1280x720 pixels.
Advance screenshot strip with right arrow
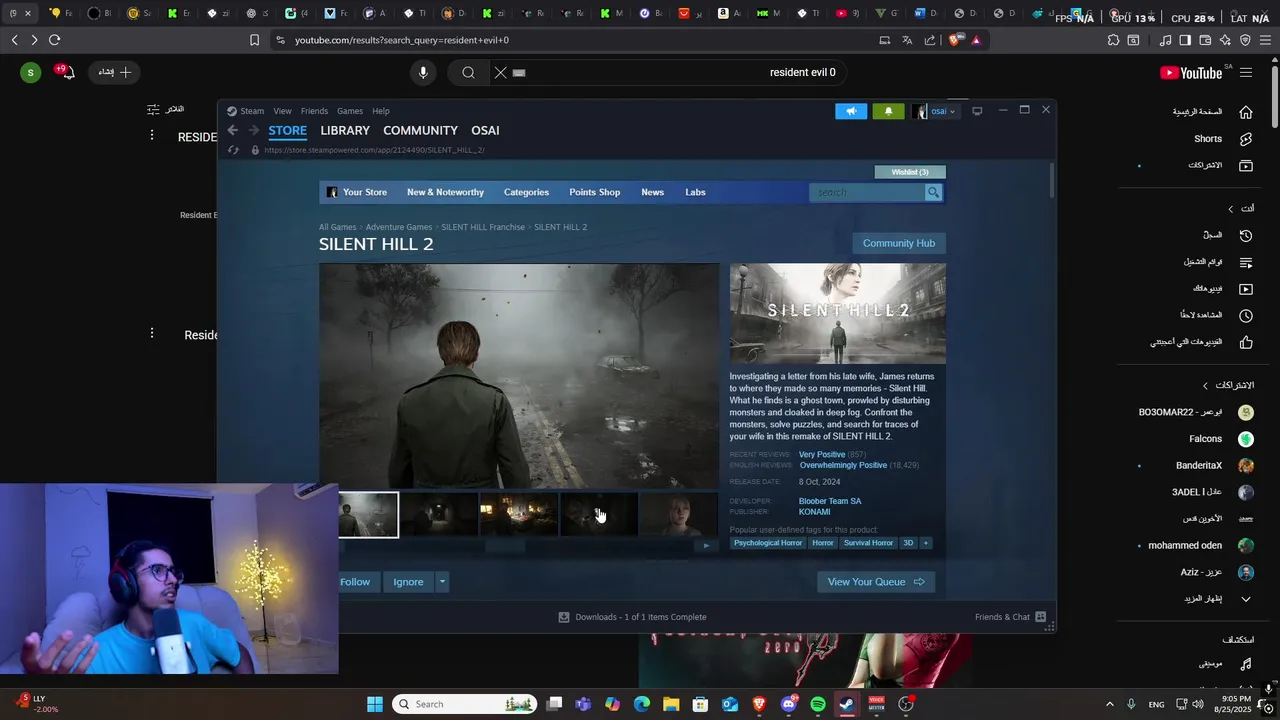[707, 546]
